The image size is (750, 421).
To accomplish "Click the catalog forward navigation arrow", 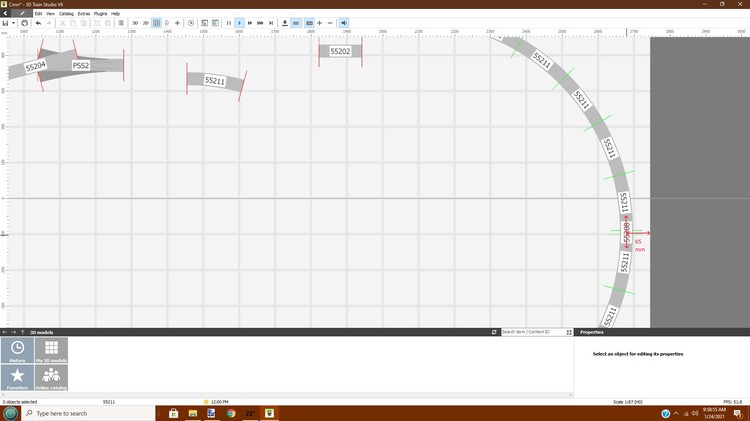I will coord(13,332).
